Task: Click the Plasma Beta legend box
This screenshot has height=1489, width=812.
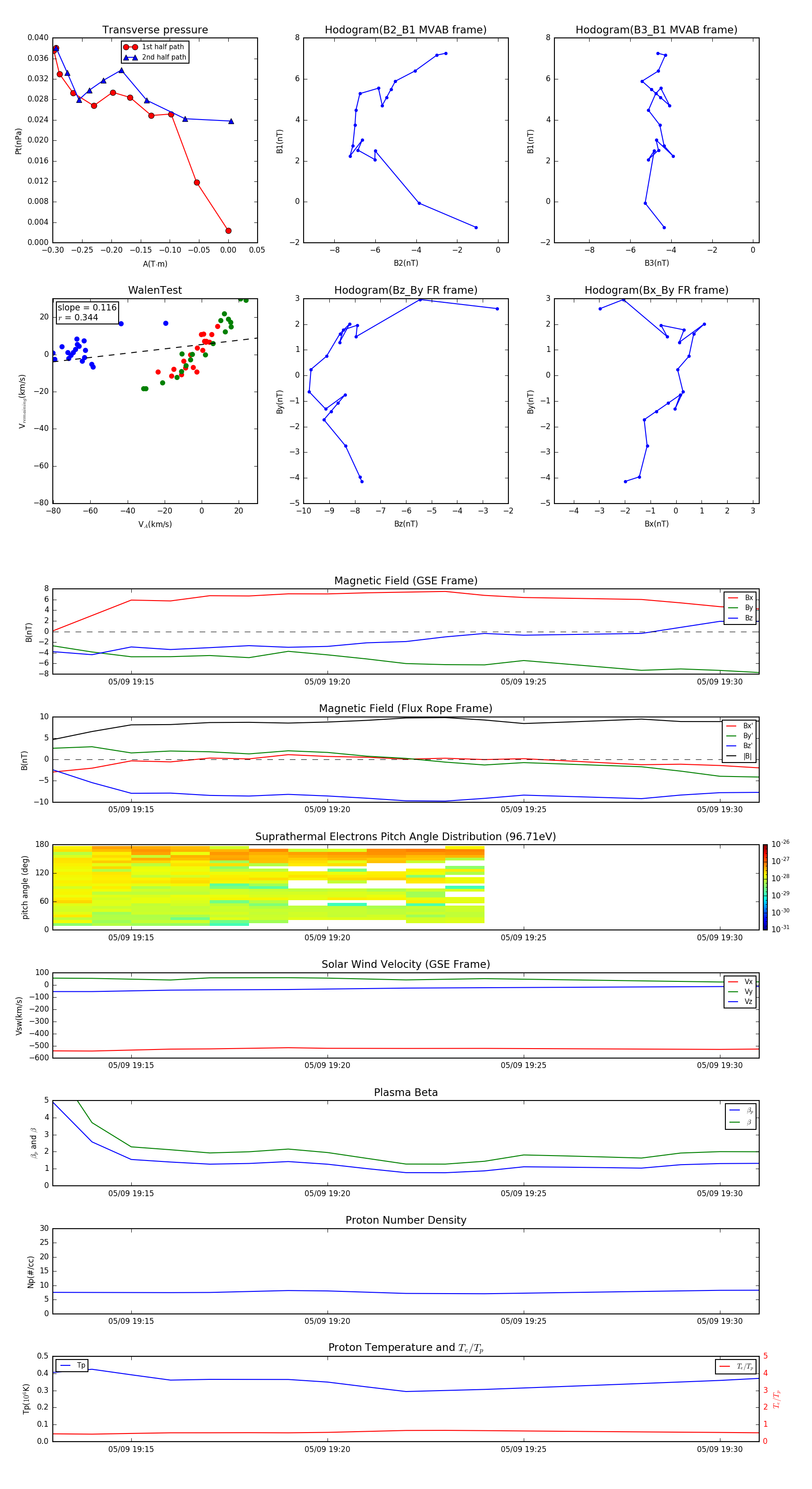Action: [740, 1116]
